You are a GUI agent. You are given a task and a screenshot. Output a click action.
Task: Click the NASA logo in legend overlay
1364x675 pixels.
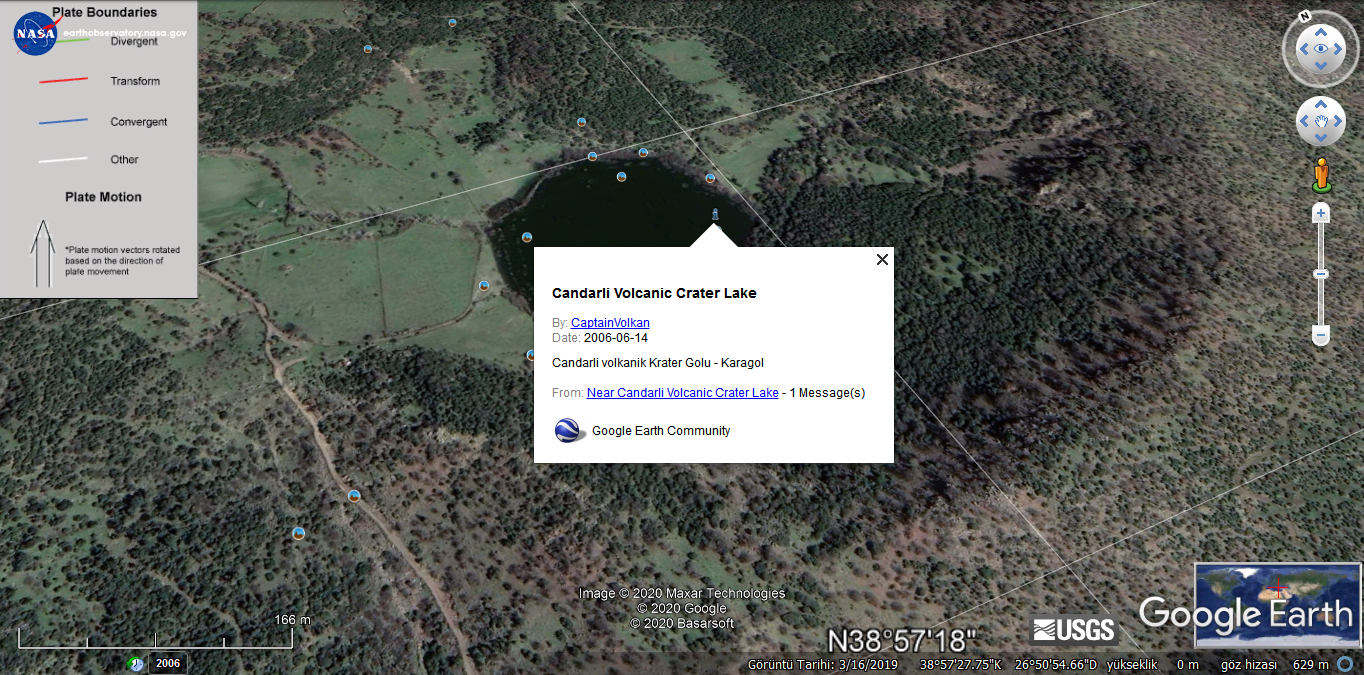pyautogui.click(x=36, y=33)
